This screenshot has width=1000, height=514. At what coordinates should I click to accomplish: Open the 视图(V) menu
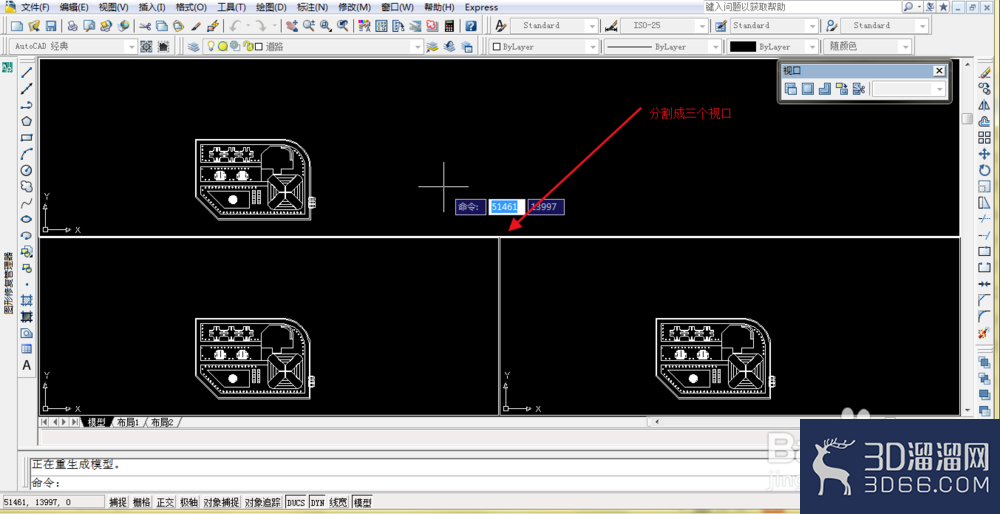(114, 7)
